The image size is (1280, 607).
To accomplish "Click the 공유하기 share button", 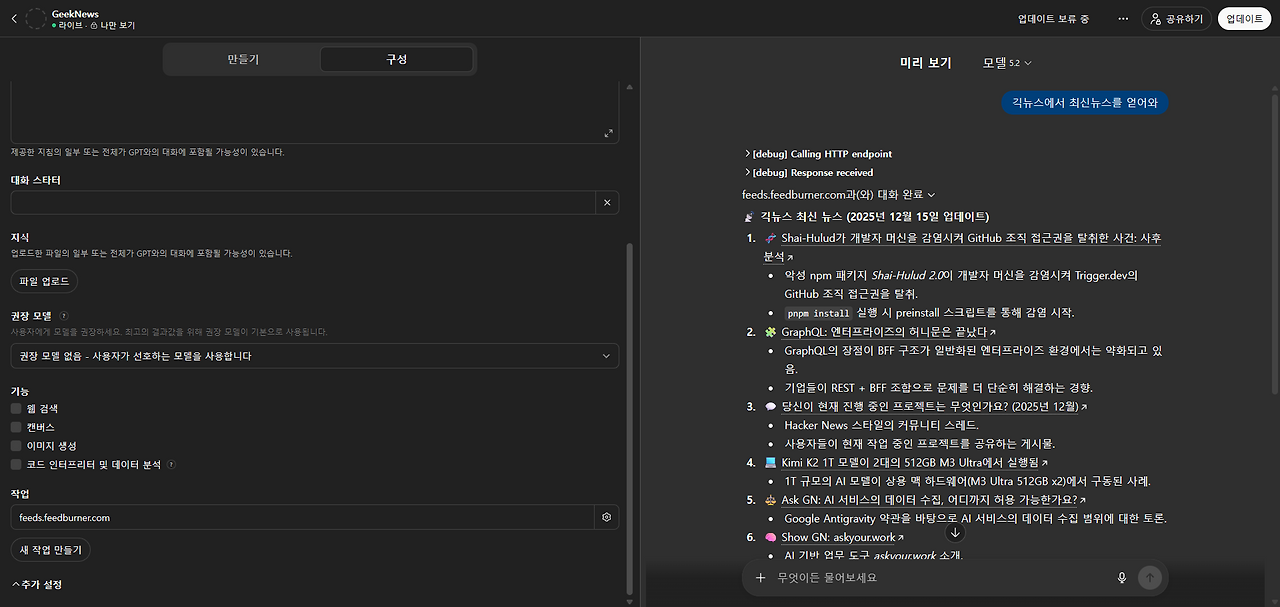I will [x=1176, y=19].
